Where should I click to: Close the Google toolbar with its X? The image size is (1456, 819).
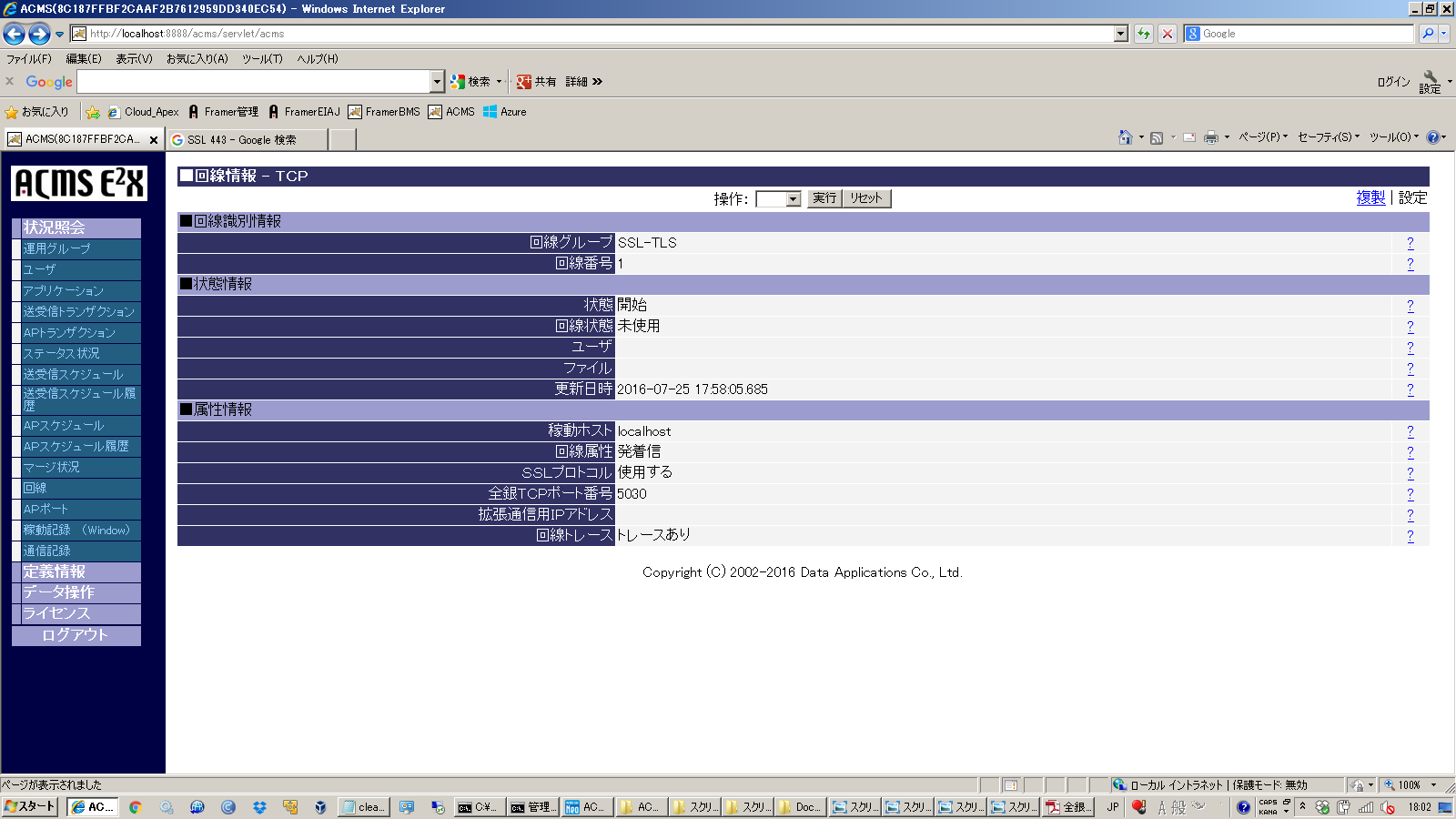pyautogui.click(x=10, y=81)
